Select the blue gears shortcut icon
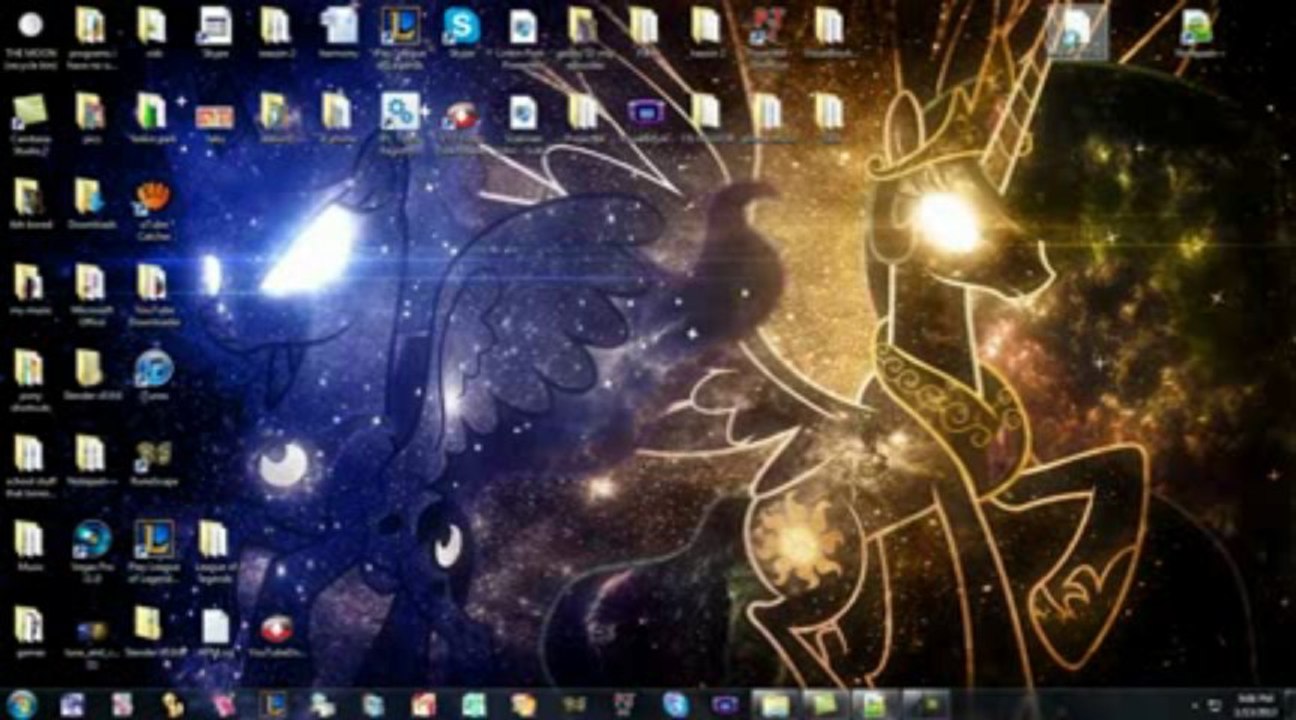Viewport: 1296px width, 720px height. tap(400, 111)
